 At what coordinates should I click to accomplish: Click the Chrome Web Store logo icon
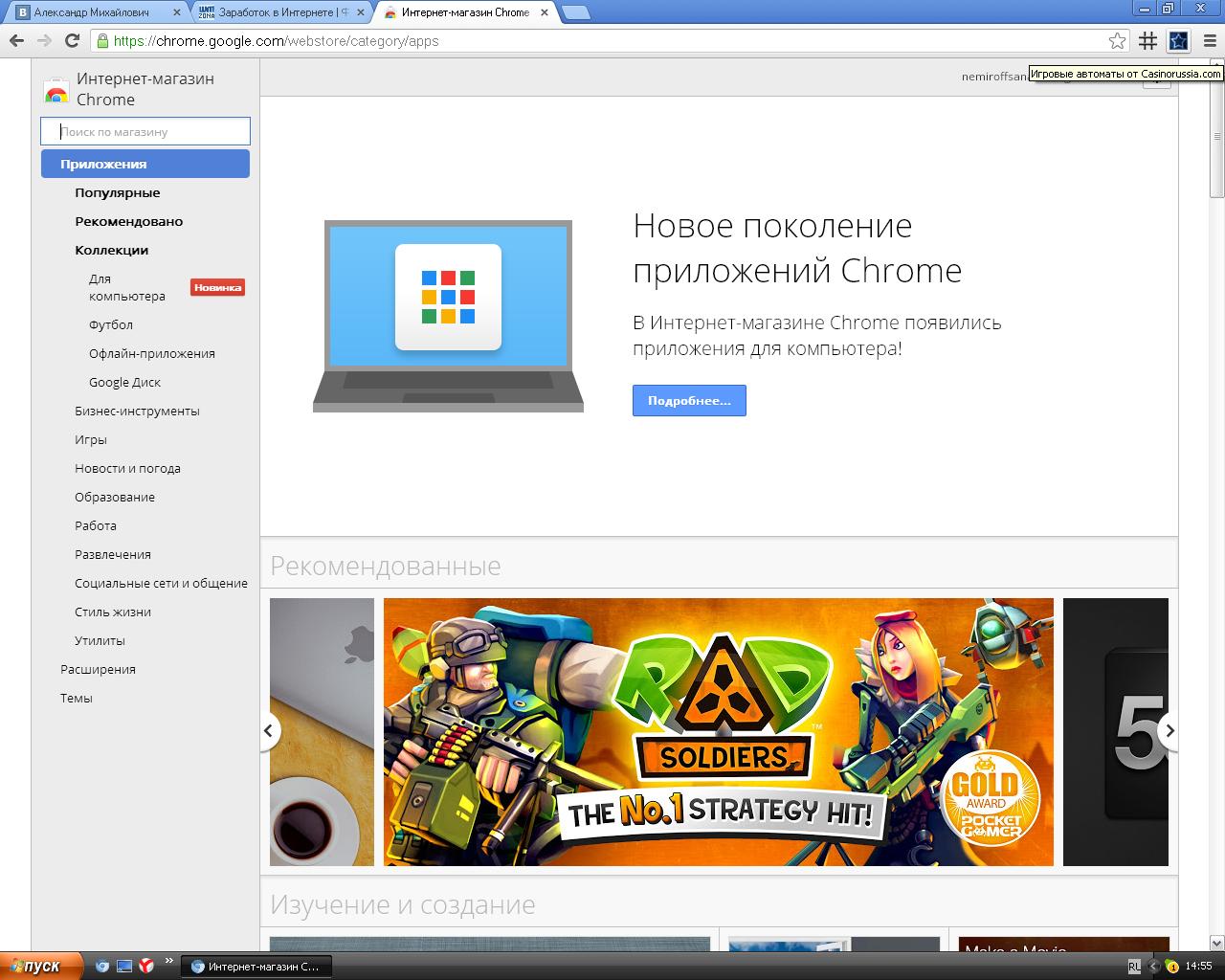click(56, 91)
